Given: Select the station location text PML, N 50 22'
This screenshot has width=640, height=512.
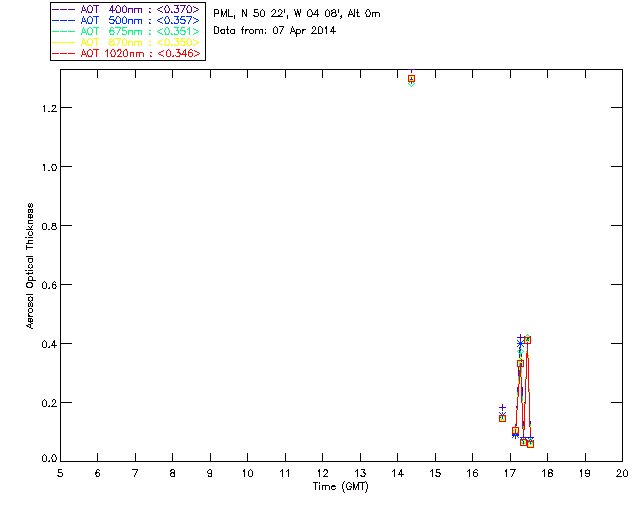Looking at the screenshot, I should click(x=250, y=13).
